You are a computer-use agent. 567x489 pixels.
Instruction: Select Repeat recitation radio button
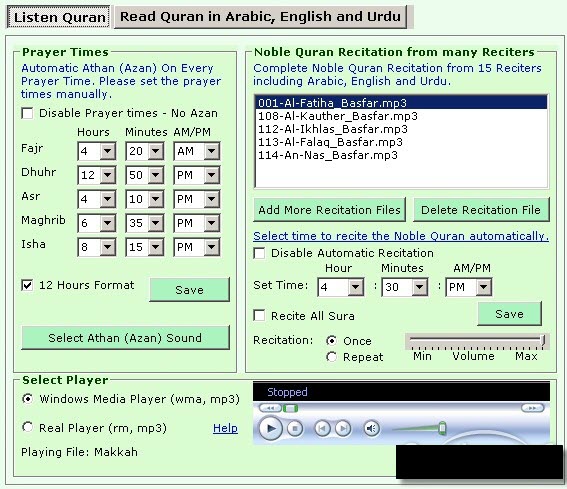coord(331,357)
